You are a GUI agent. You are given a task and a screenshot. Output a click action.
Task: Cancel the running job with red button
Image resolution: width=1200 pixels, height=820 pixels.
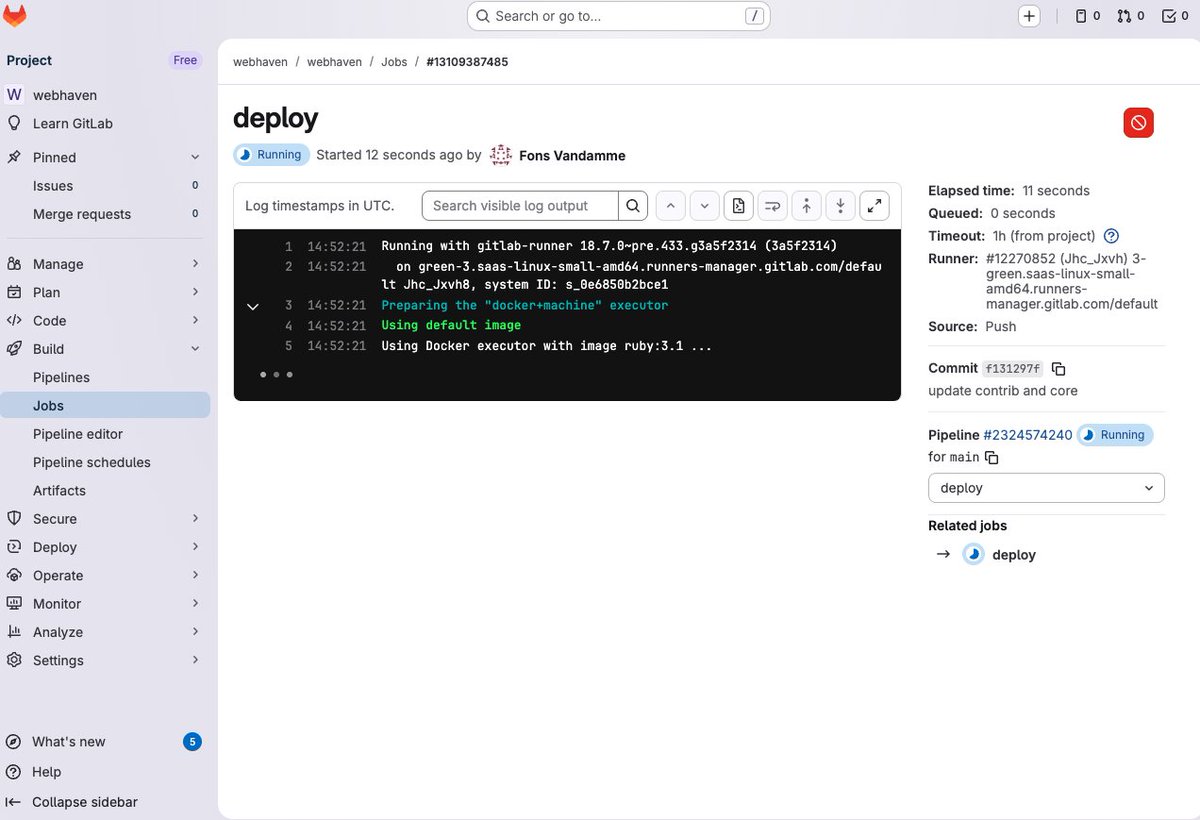[x=1138, y=123]
